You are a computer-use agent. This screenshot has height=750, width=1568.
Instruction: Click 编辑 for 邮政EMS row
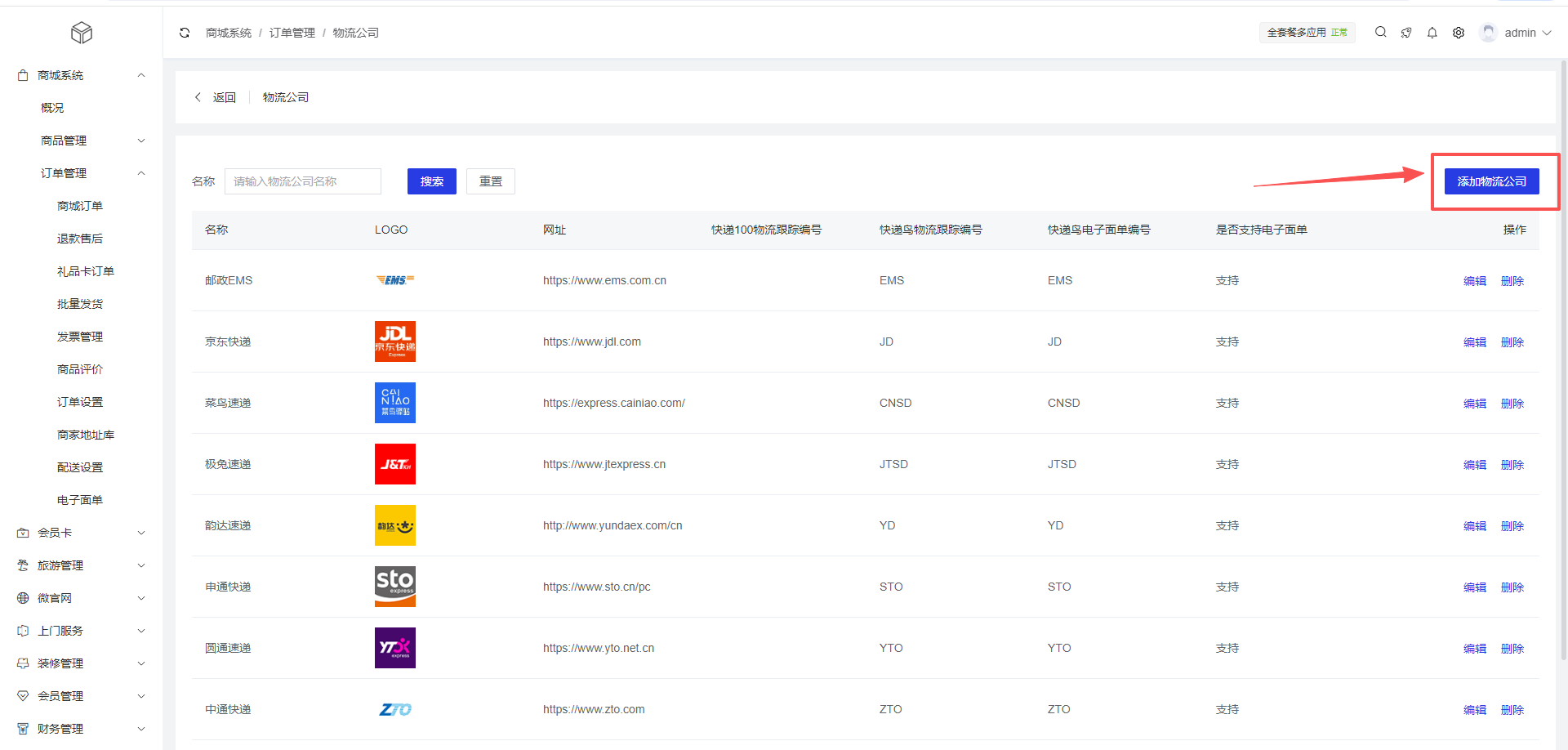point(1474,281)
